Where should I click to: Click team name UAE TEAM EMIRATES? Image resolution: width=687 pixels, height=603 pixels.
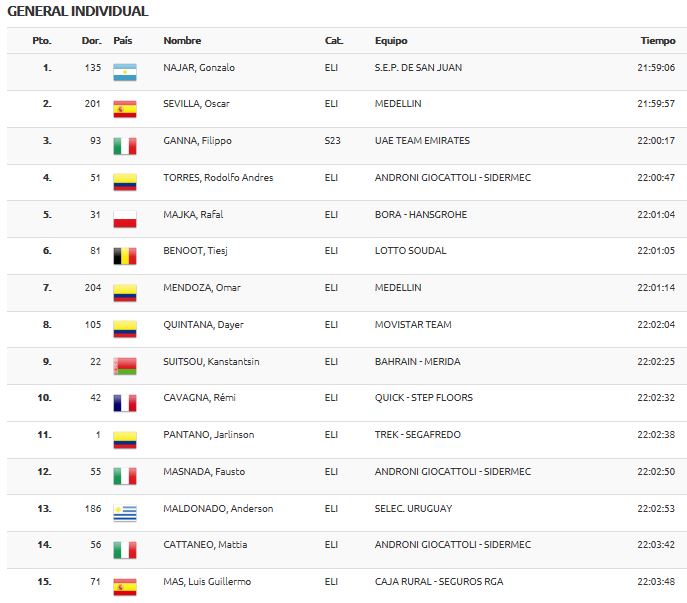coord(422,141)
